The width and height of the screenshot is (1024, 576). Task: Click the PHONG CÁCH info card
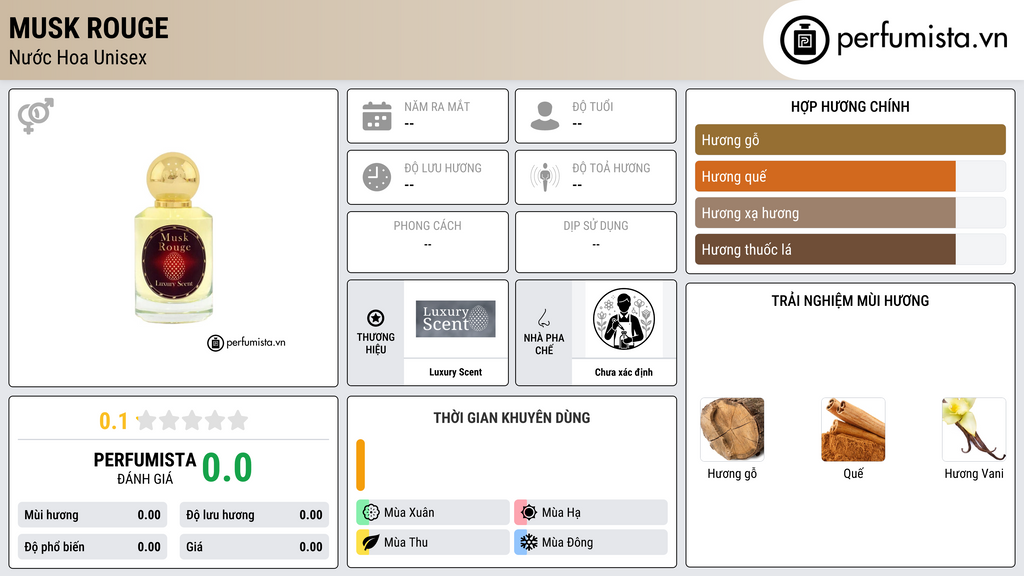[x=428, y=242]
